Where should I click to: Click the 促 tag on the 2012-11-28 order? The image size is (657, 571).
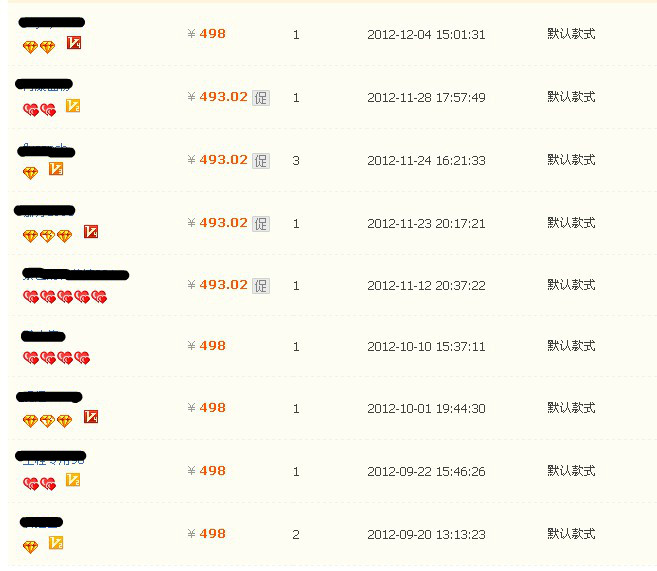click(261, 98)
